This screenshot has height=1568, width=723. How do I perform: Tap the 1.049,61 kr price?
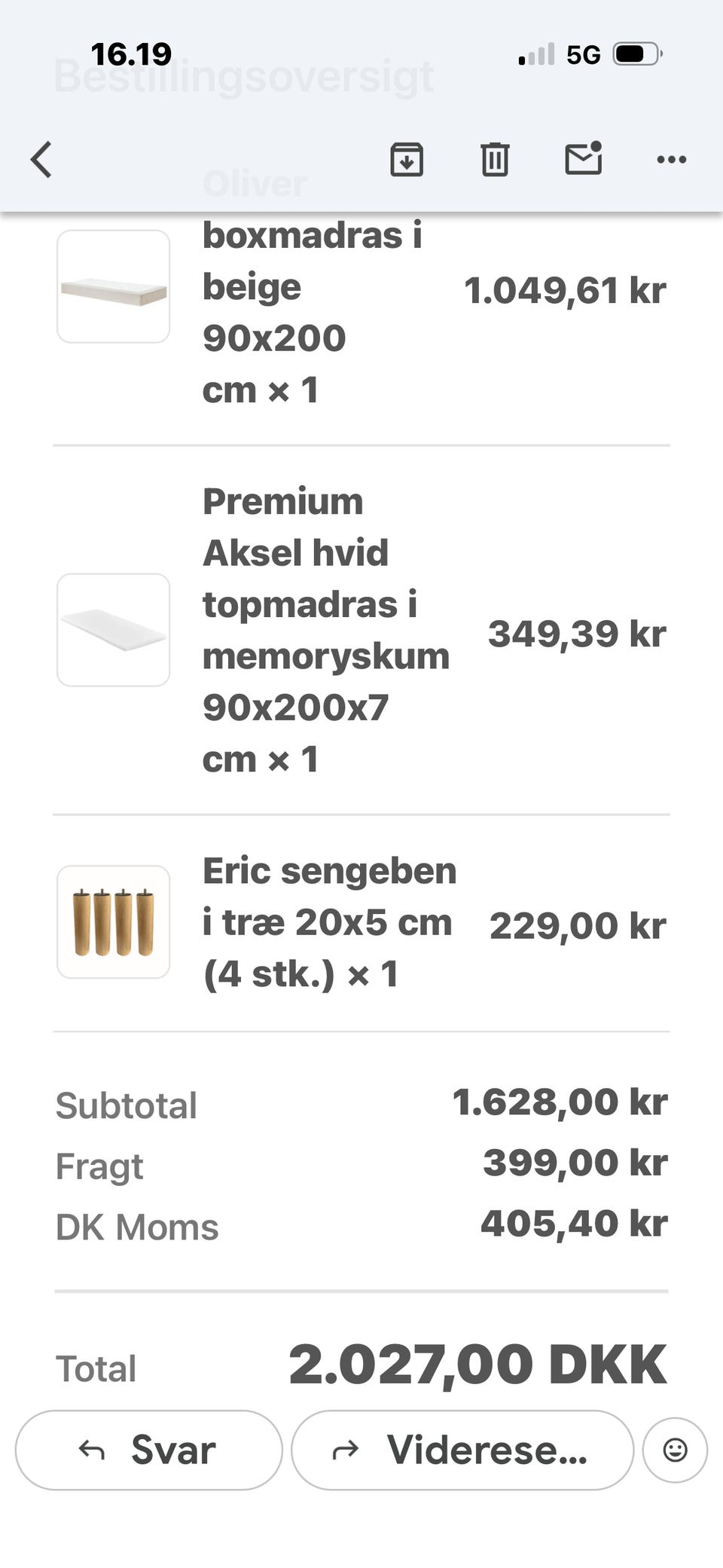tap(565, 290)
